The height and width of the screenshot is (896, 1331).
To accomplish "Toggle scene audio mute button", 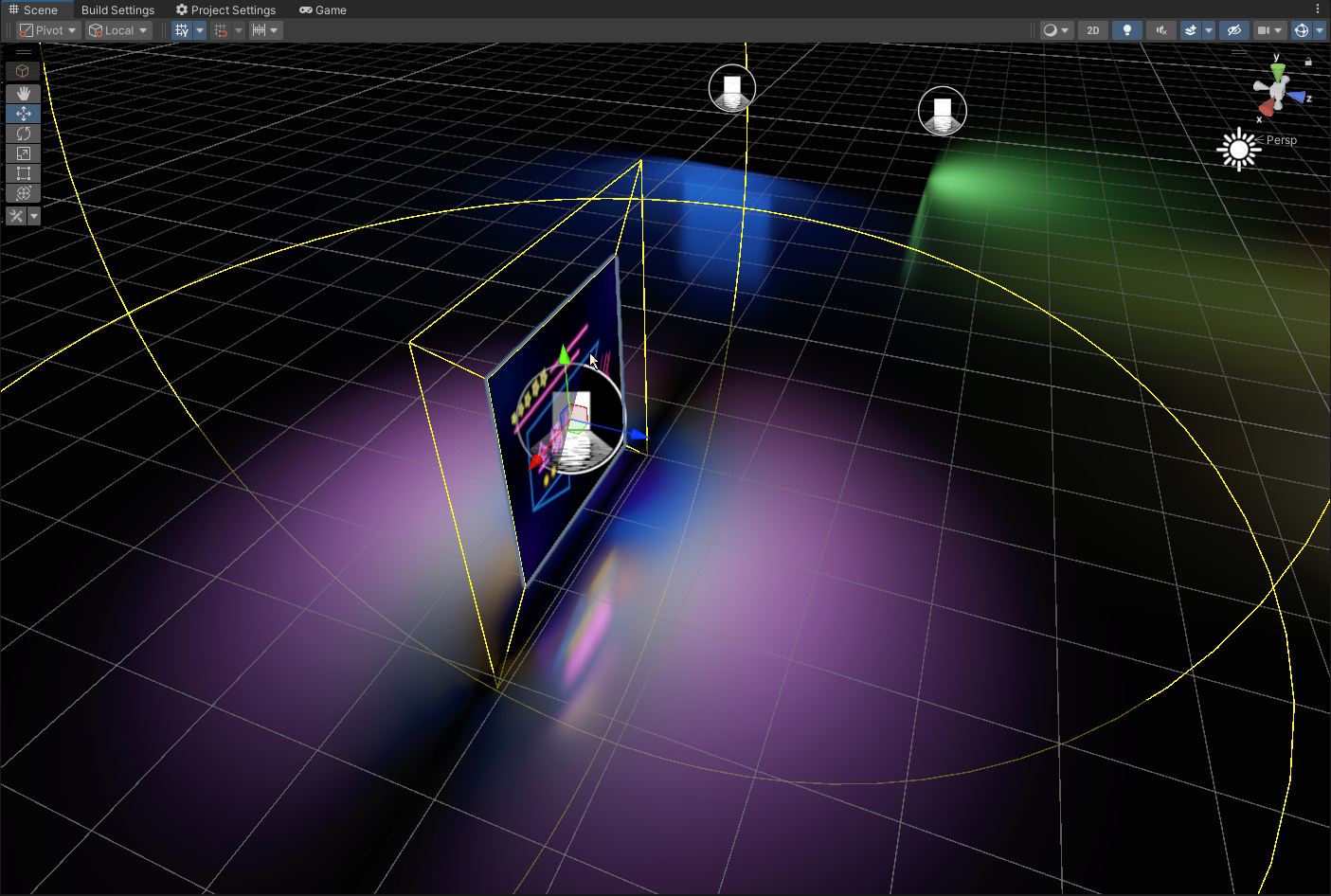I will coord(1160,30).
